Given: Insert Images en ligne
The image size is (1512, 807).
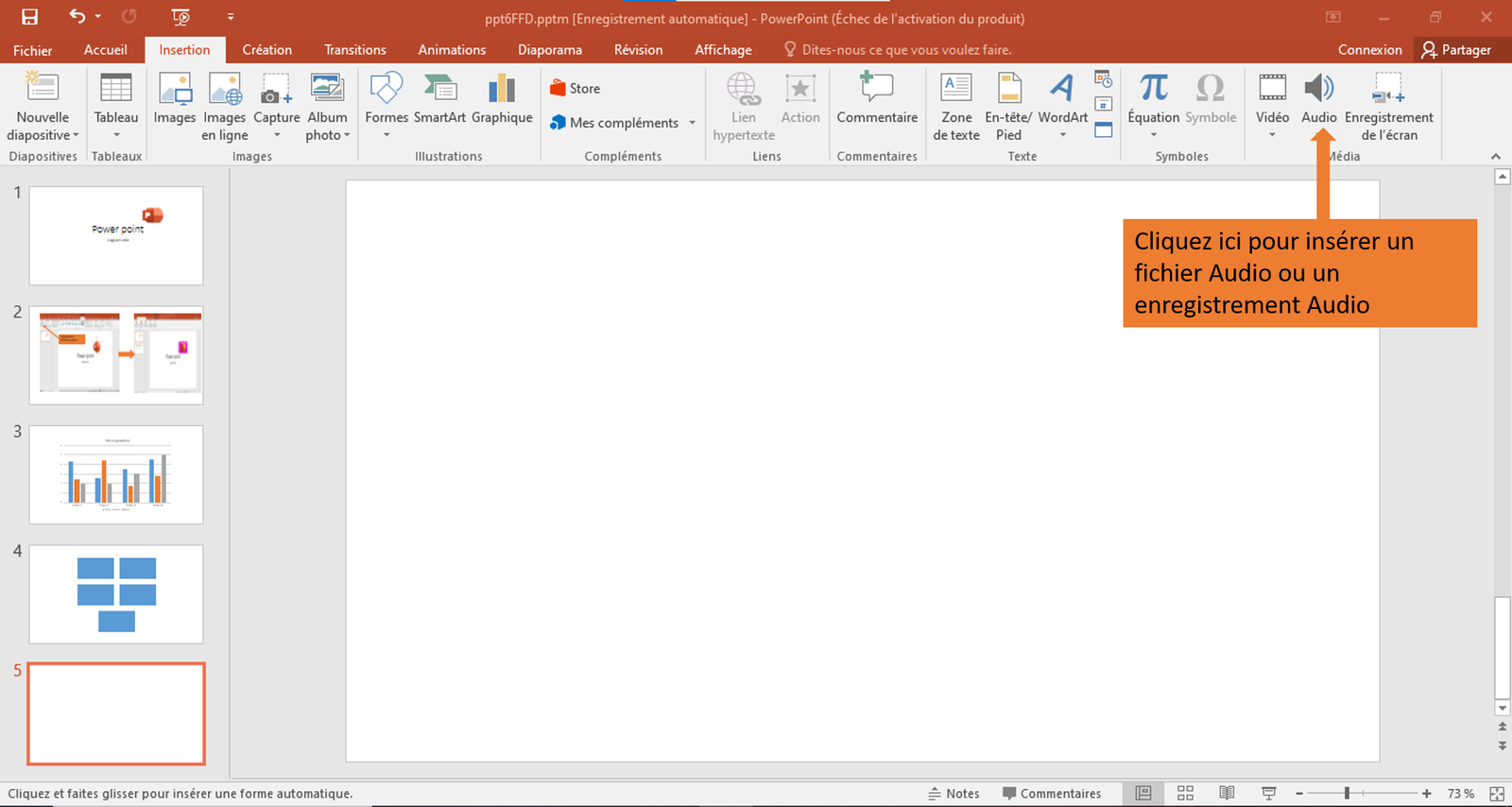Looking at the screenshot, I should (225, 106).
